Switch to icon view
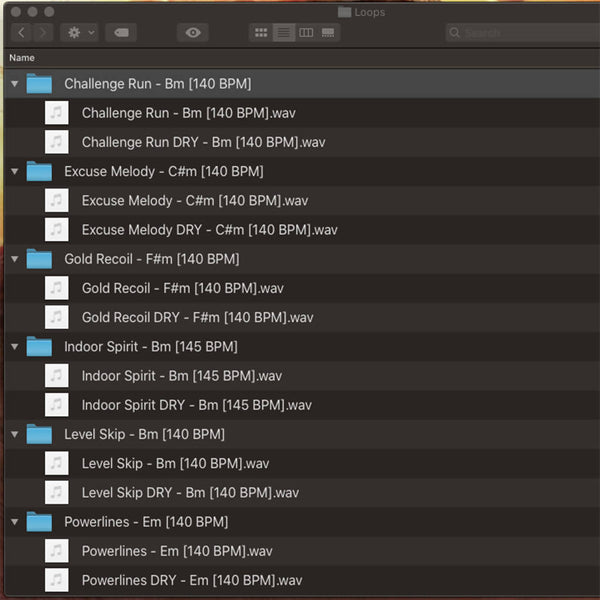This screenshot has height=600, width=600. pos(261,33)
